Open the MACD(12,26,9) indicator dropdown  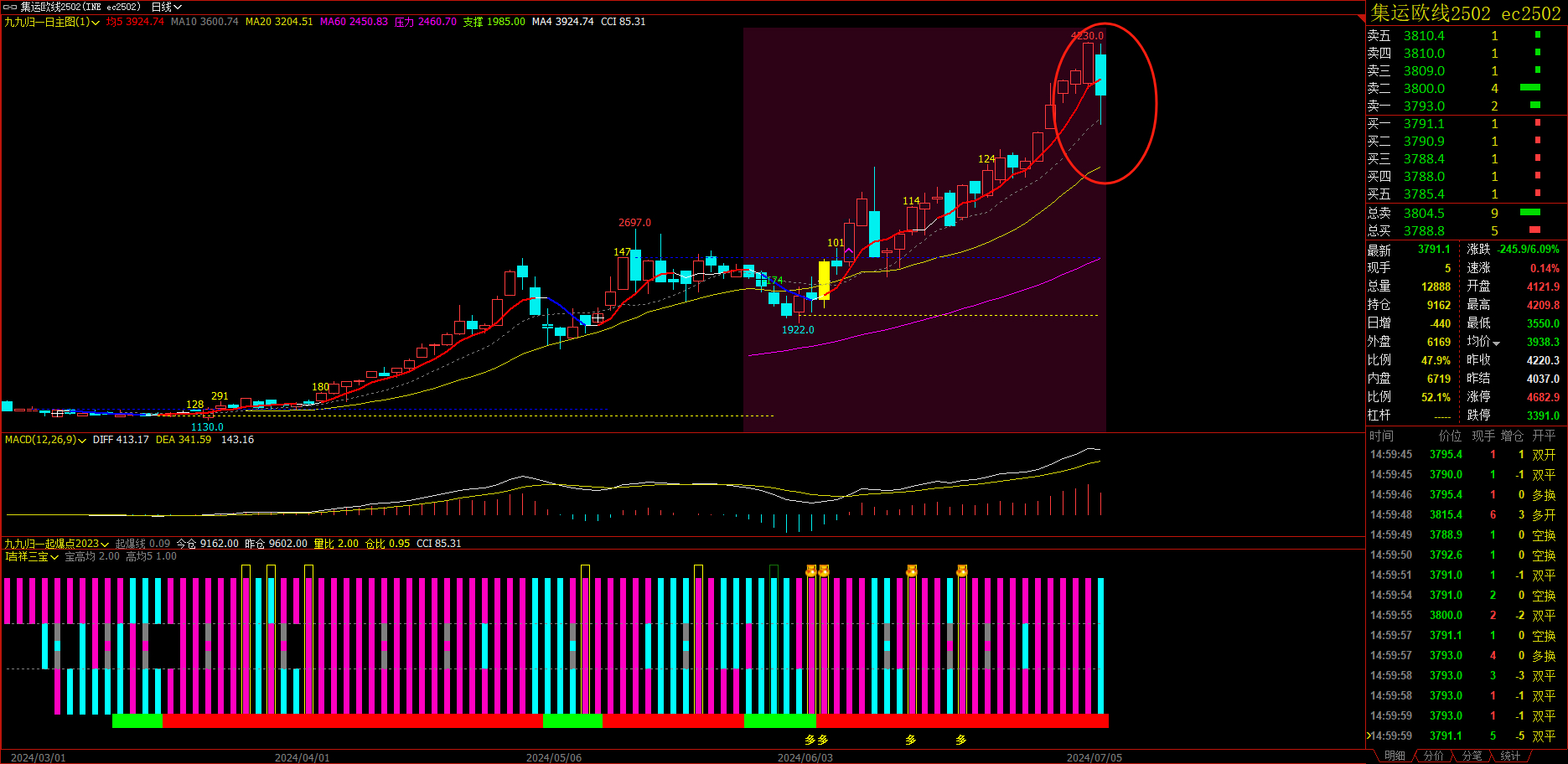tap(82, 441)
